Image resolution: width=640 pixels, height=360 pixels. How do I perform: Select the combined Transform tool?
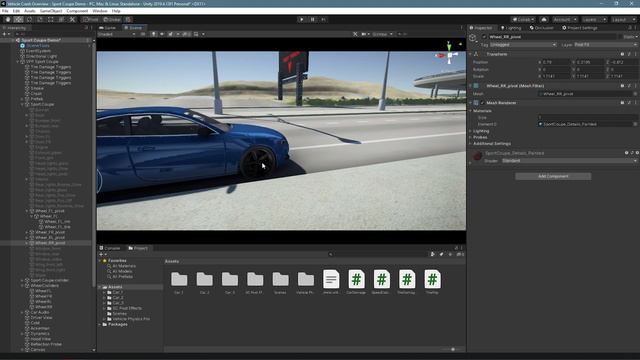click(61, 19)
